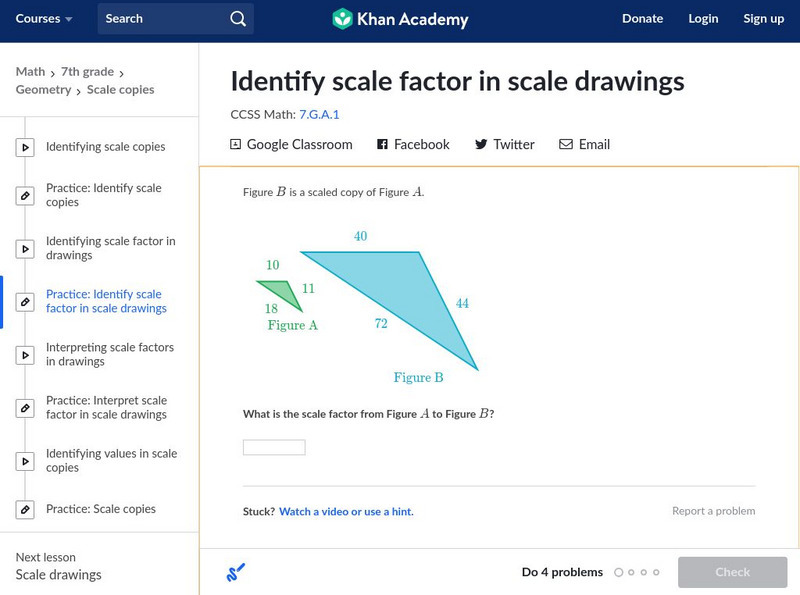Click the search magnifier icon
This screenshot has width=800, height=595.
(237, 19)
